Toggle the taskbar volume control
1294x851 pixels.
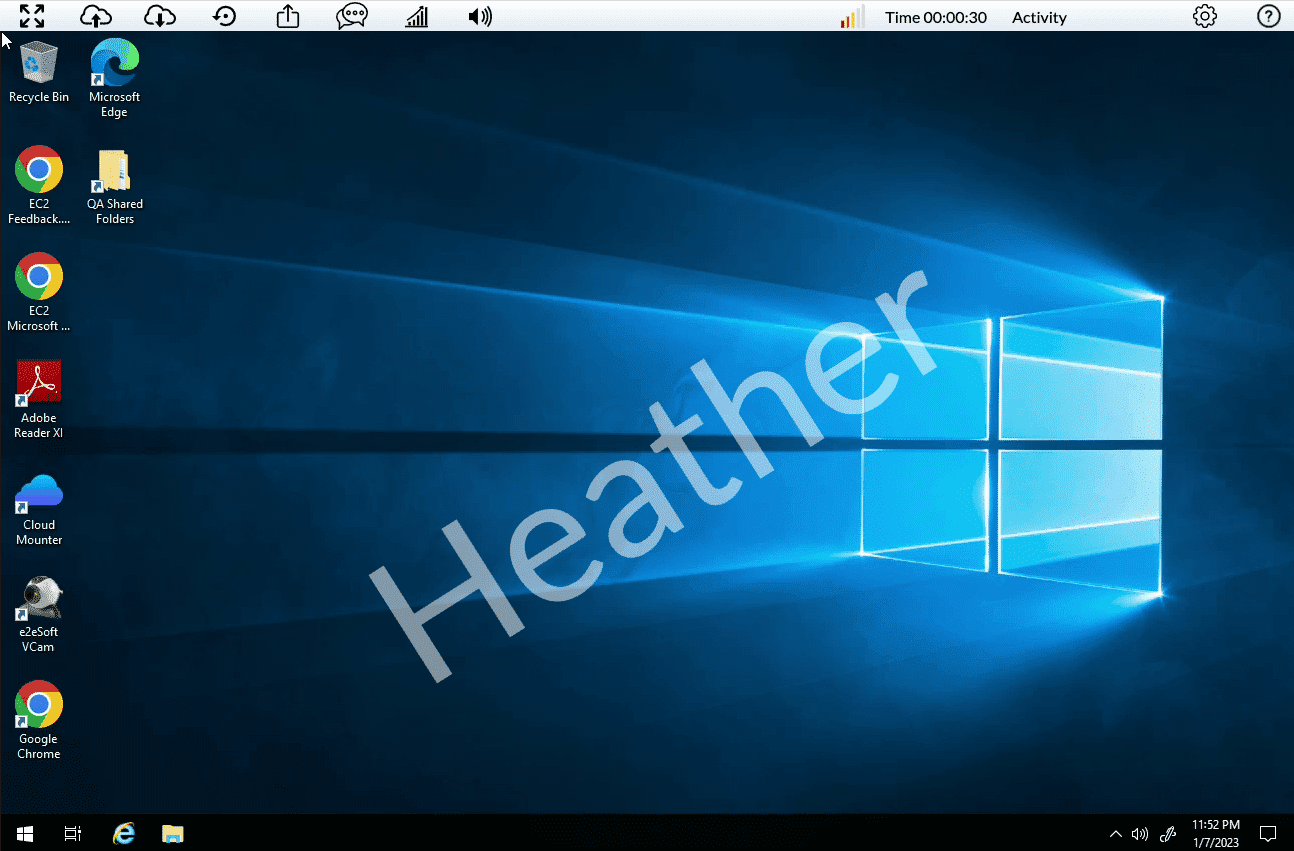1140,833
